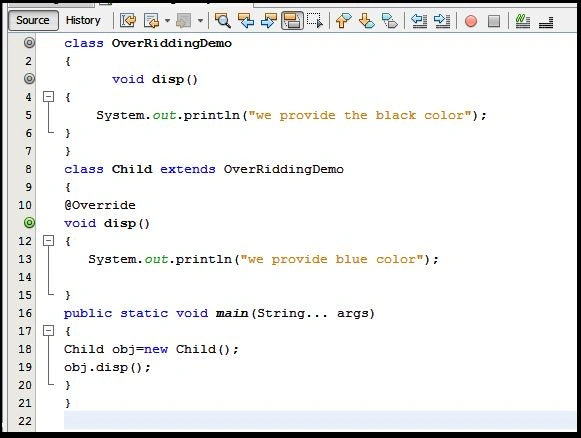Click the gutter glyph beside first void disp()

(x=29, y=79)
